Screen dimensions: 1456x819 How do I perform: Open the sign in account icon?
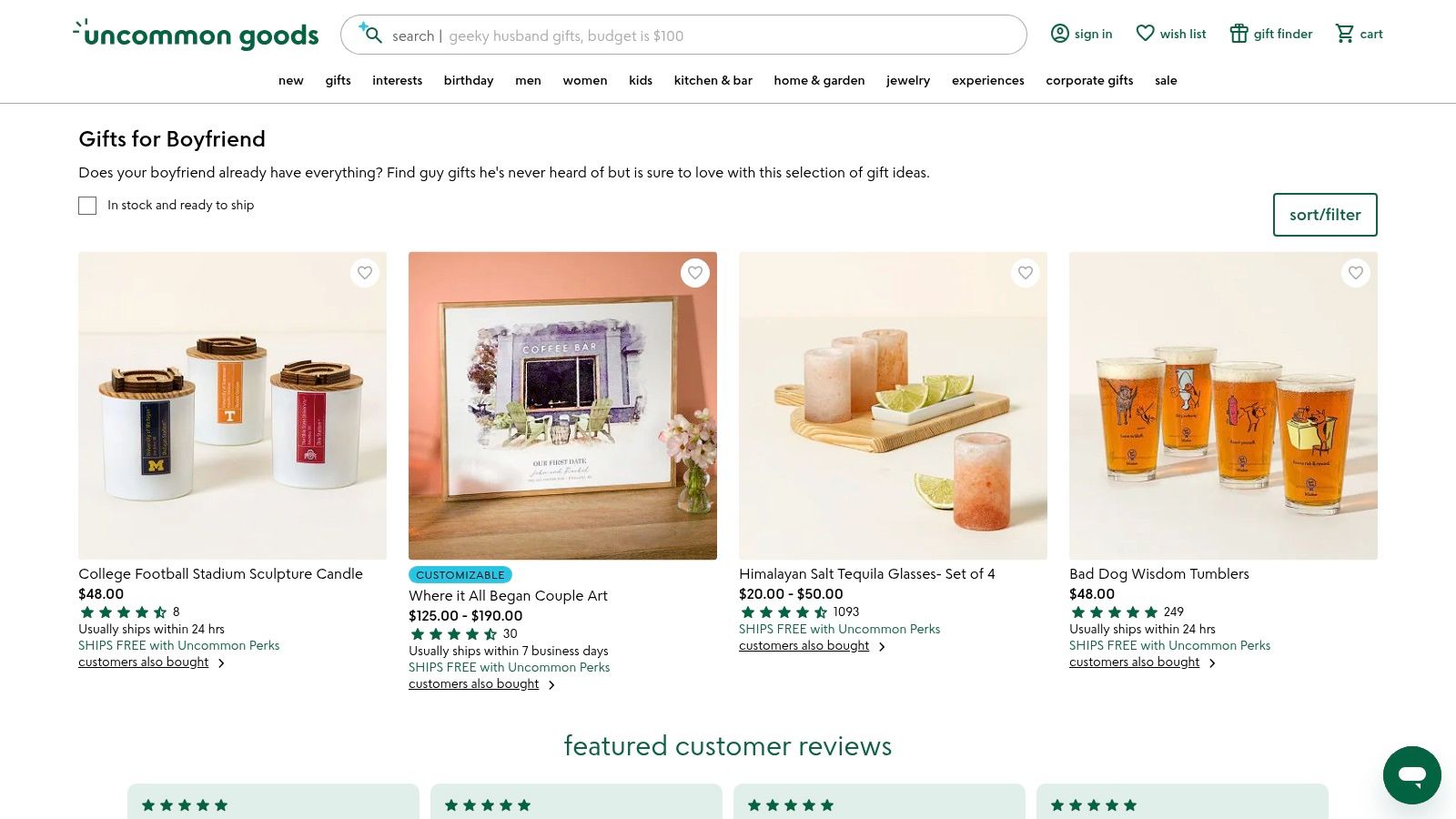pos(1060,33)
